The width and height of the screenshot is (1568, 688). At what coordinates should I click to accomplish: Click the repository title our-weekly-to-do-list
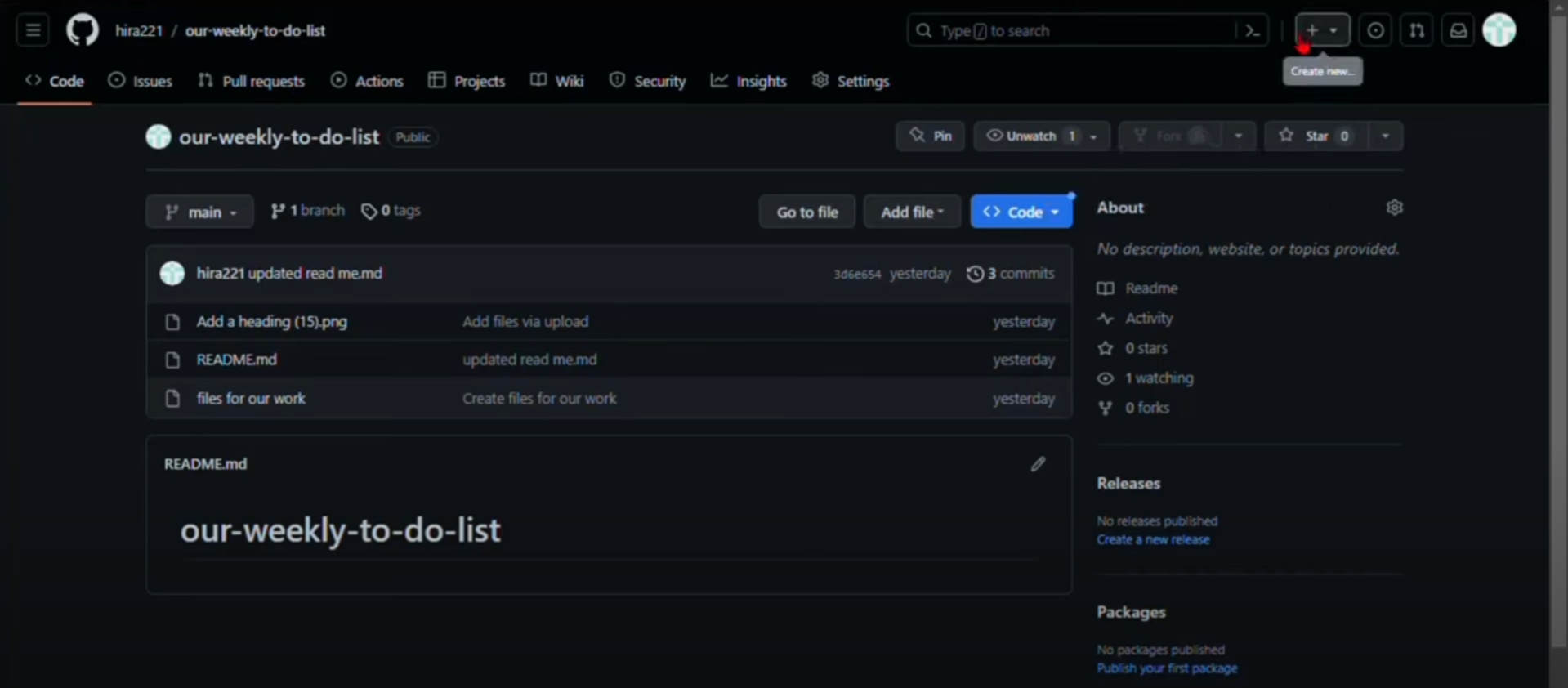pos(279,136)
